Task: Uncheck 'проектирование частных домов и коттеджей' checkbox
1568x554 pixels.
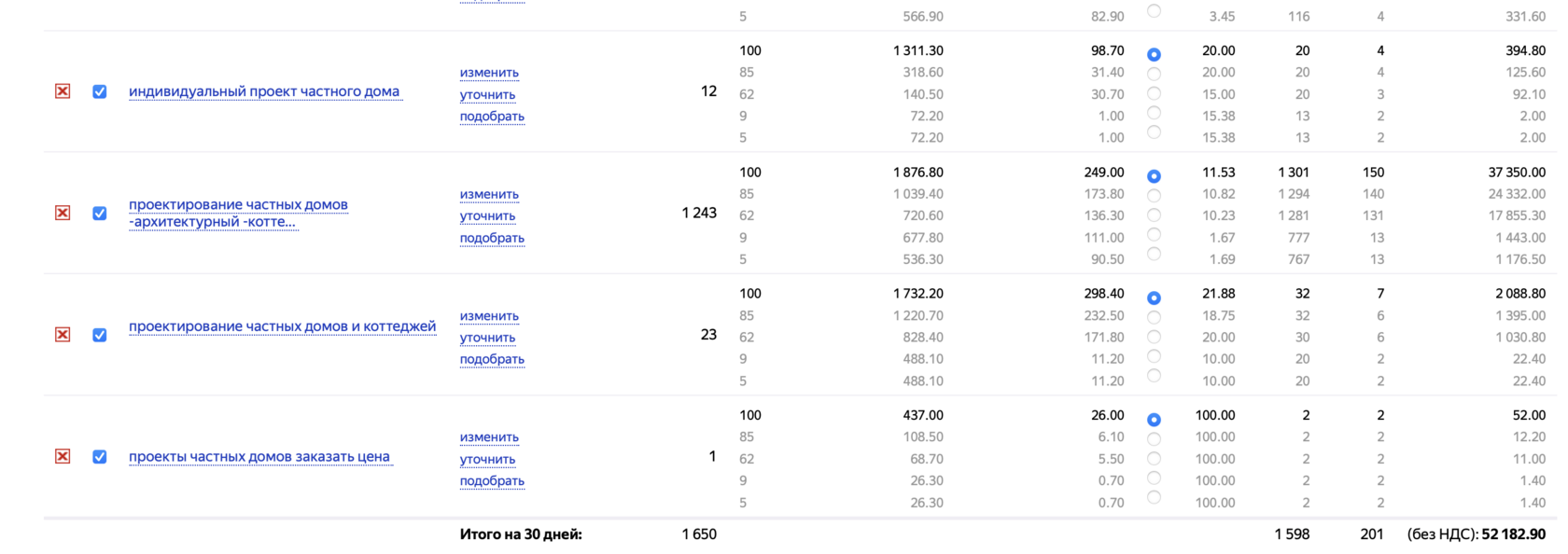Action: 100,335
